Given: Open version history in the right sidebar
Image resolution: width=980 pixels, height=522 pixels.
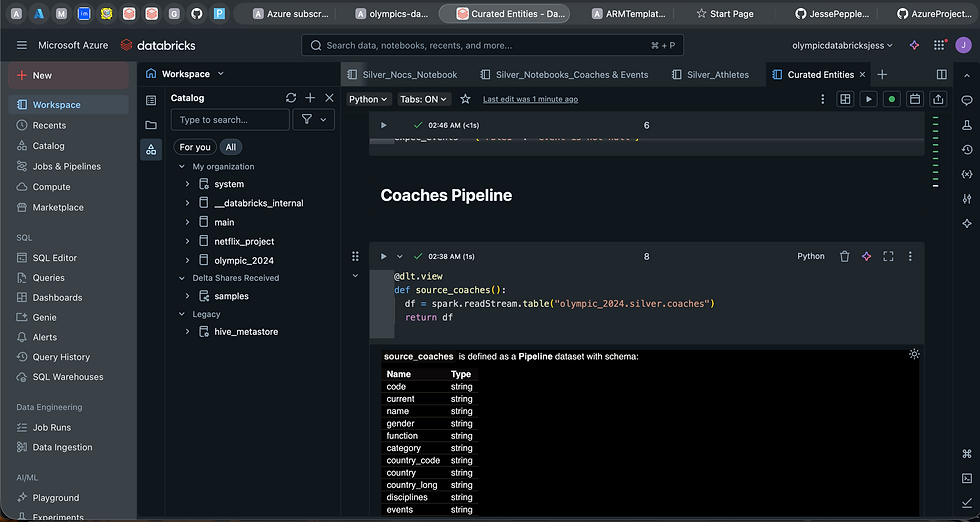Looking at the screenshot, I should [966, 149].
